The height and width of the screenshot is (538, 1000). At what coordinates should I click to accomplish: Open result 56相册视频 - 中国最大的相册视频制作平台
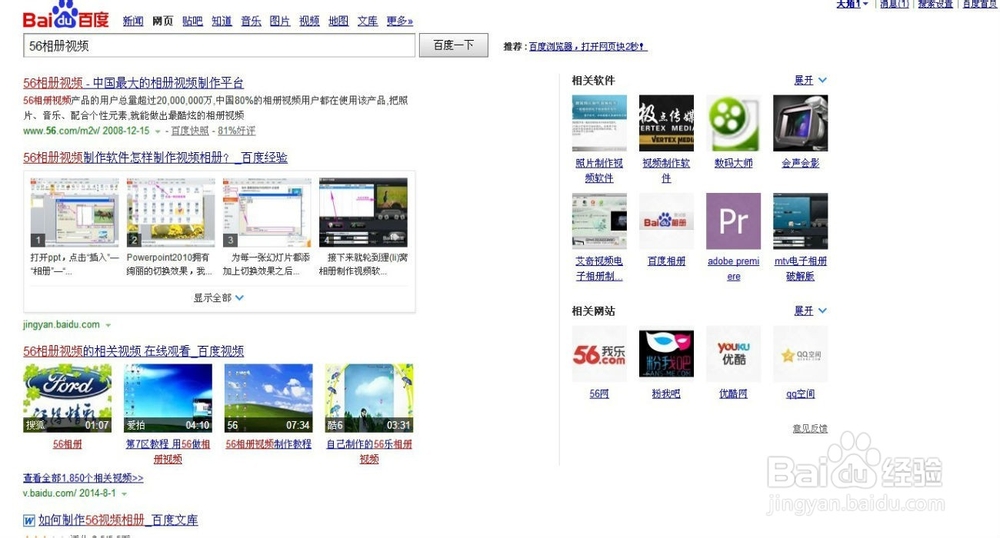pos(133,83)
